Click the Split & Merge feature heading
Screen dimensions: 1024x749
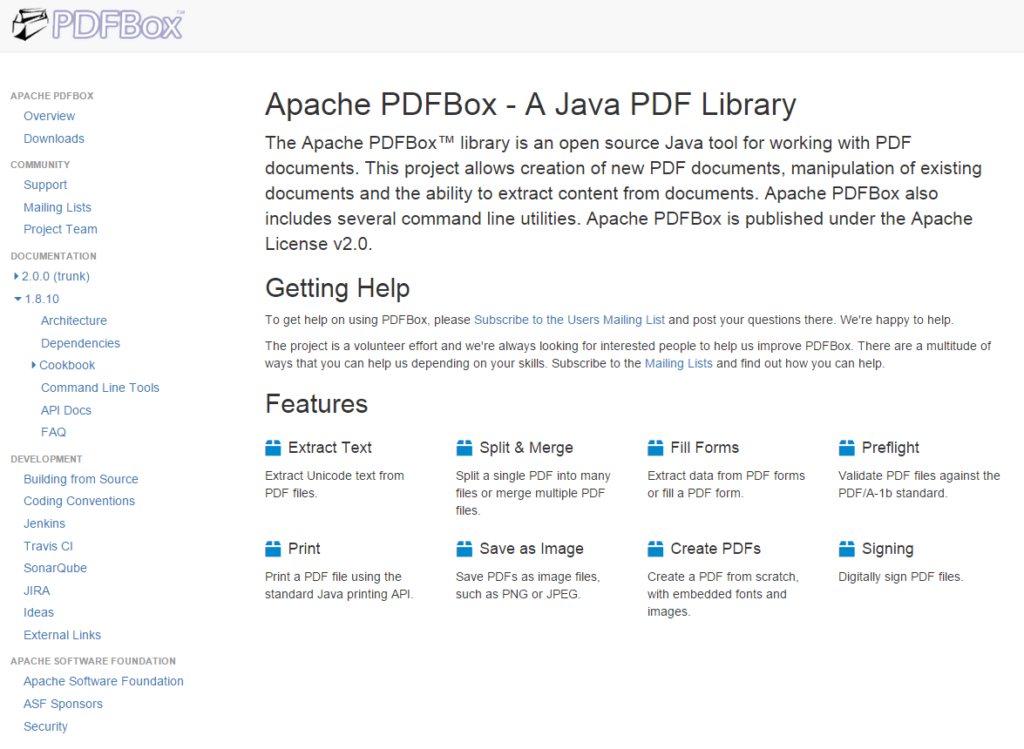point(526,448)
